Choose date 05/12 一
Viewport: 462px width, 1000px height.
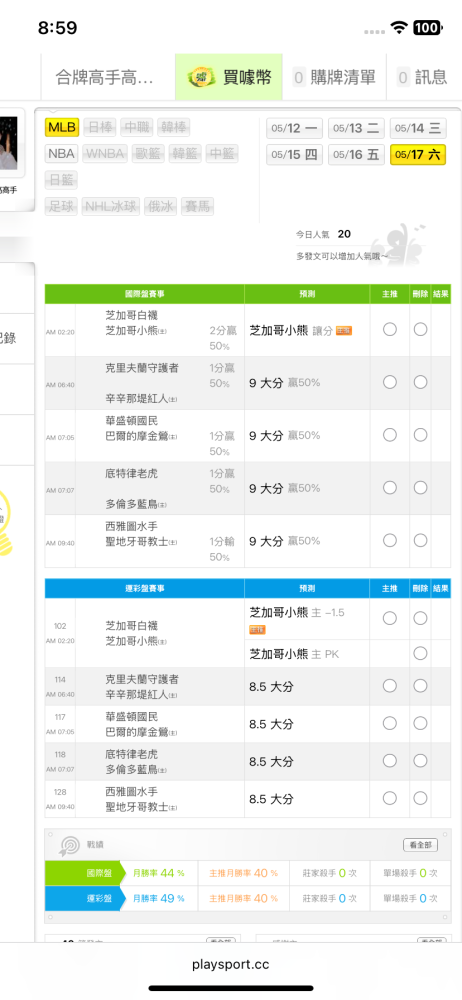click(294, 128)
